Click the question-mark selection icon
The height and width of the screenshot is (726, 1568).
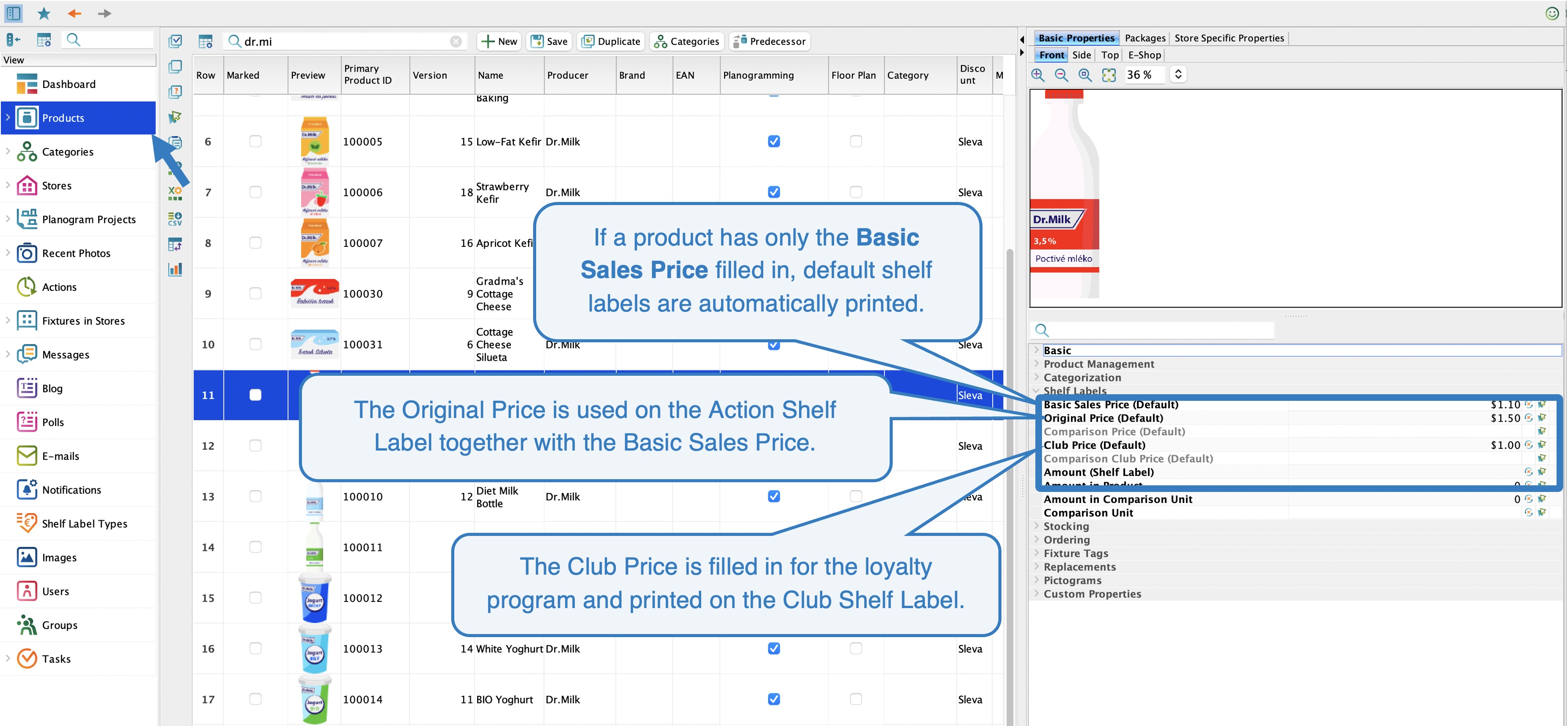tap(175, 92)
